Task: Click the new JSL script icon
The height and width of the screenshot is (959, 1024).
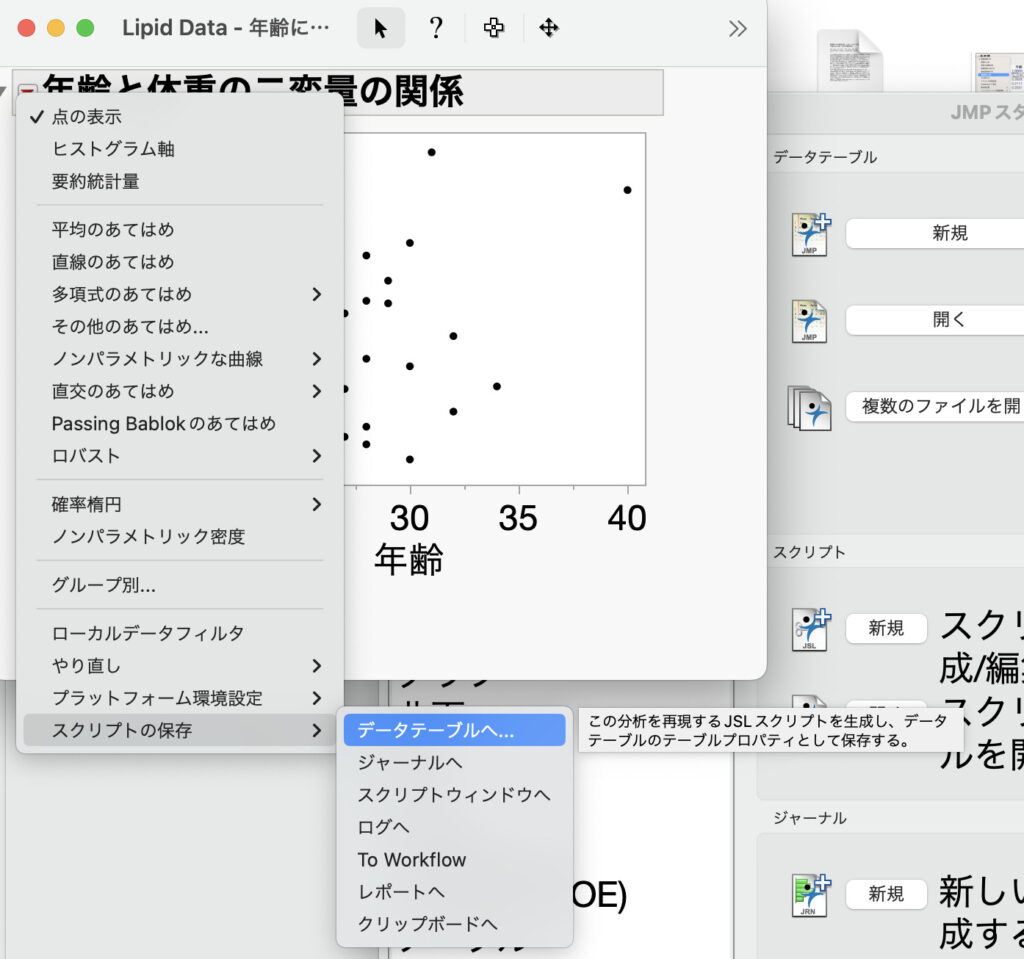Action: pyautogui.click(x=809, y=630)
